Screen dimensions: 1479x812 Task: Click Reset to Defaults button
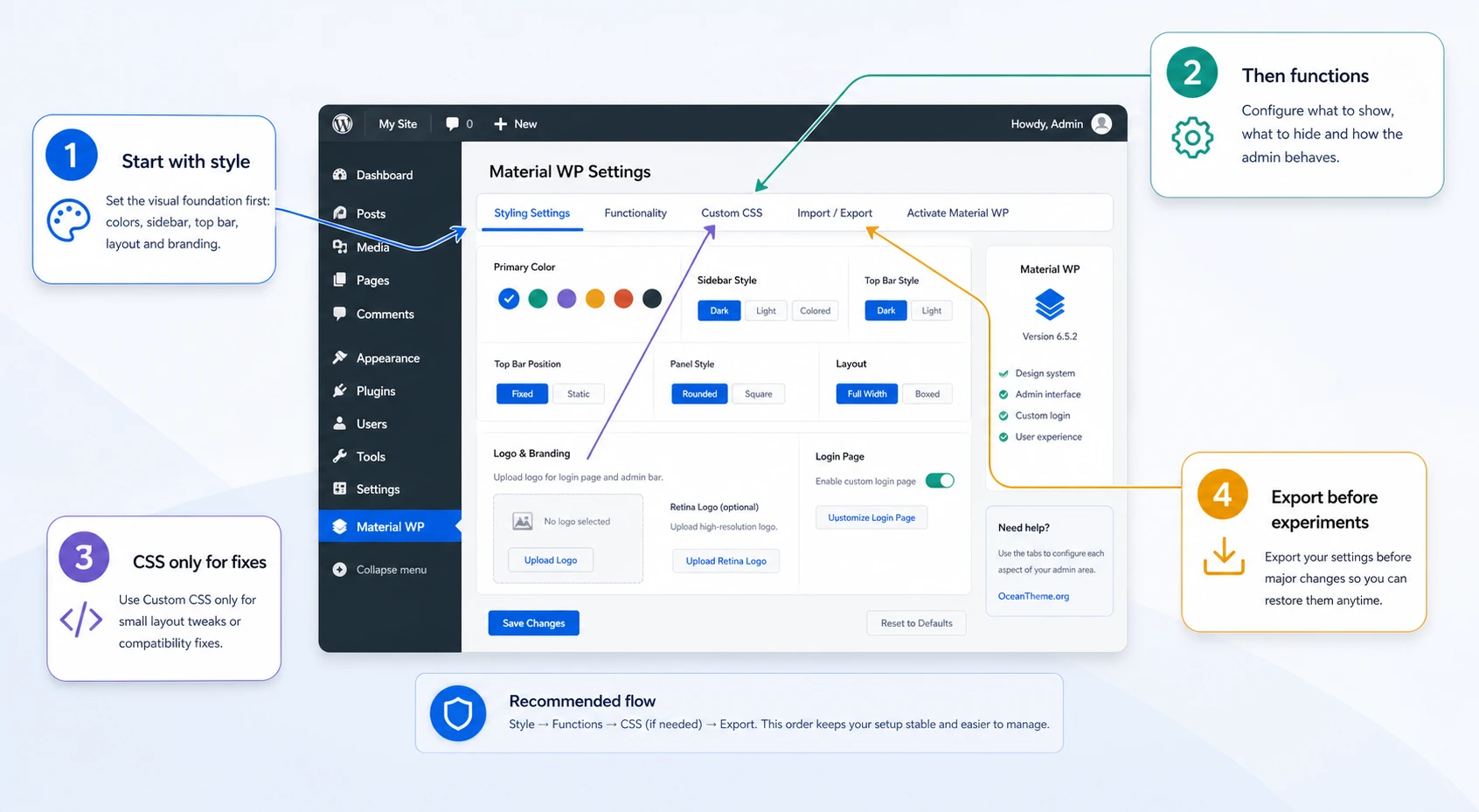click(x=916, y=623)
